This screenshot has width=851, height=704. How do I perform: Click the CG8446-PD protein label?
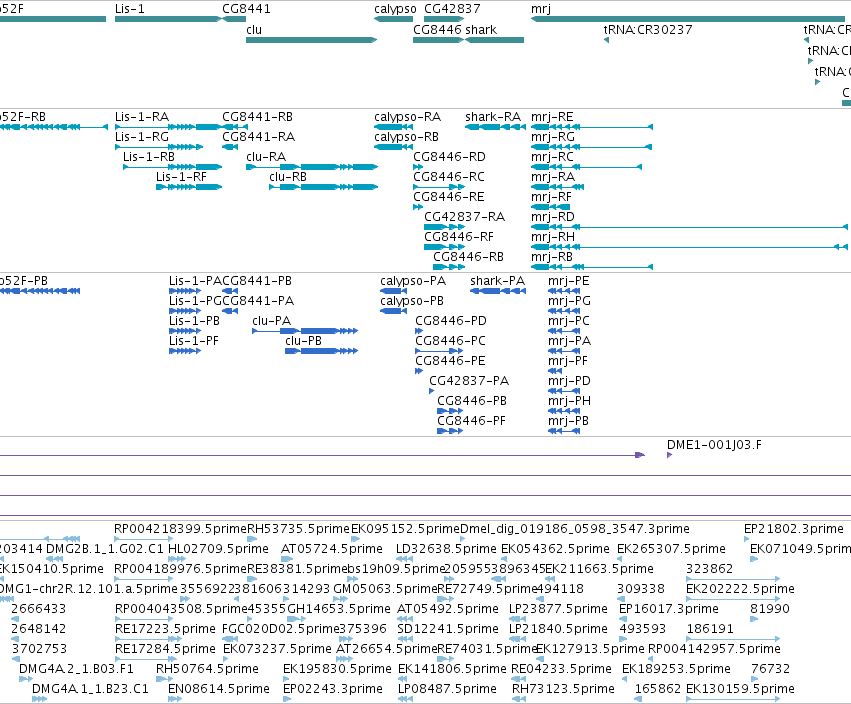coord(451,321)
